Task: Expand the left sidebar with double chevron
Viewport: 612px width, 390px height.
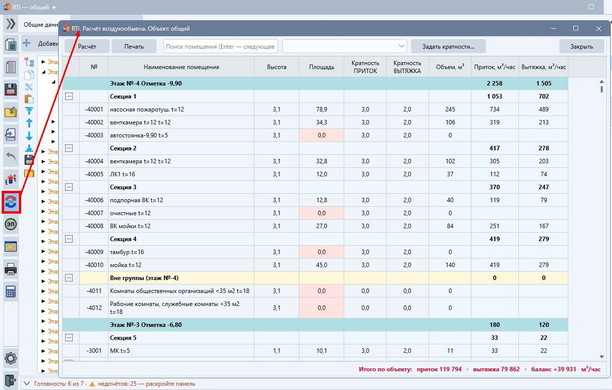Action: [x=11, y=24]
